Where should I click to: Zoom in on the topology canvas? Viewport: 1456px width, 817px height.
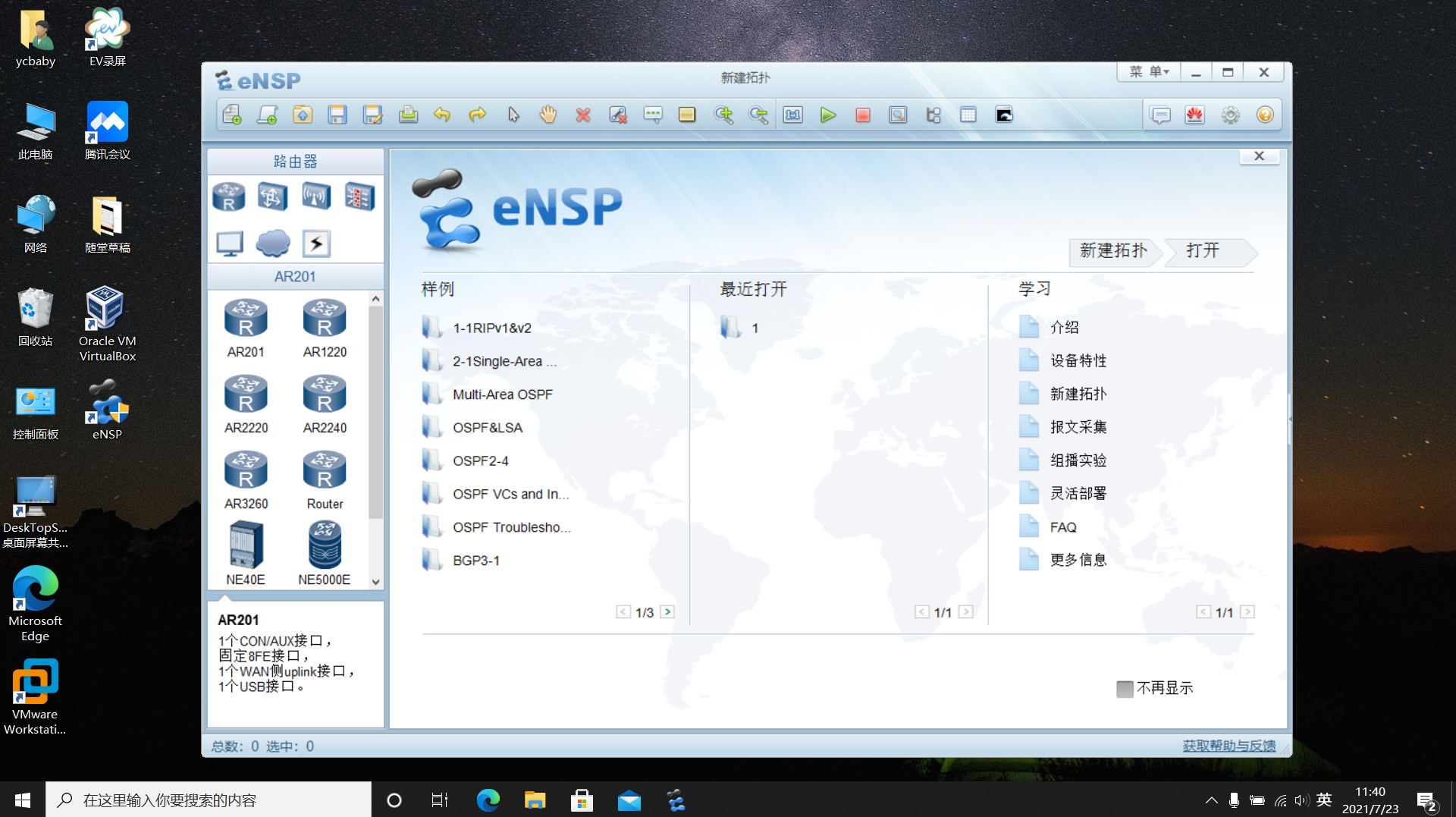click(724, 115)
